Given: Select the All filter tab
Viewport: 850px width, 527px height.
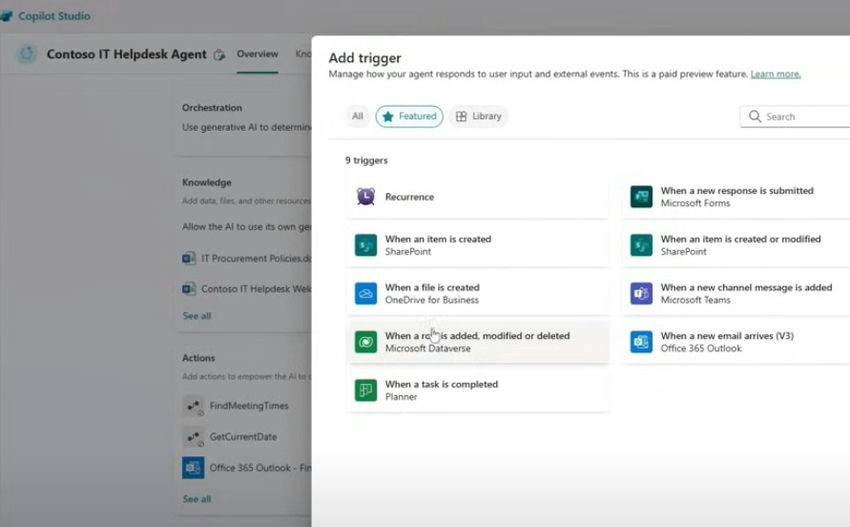Looking at the screenshot, I should (357, 116).
